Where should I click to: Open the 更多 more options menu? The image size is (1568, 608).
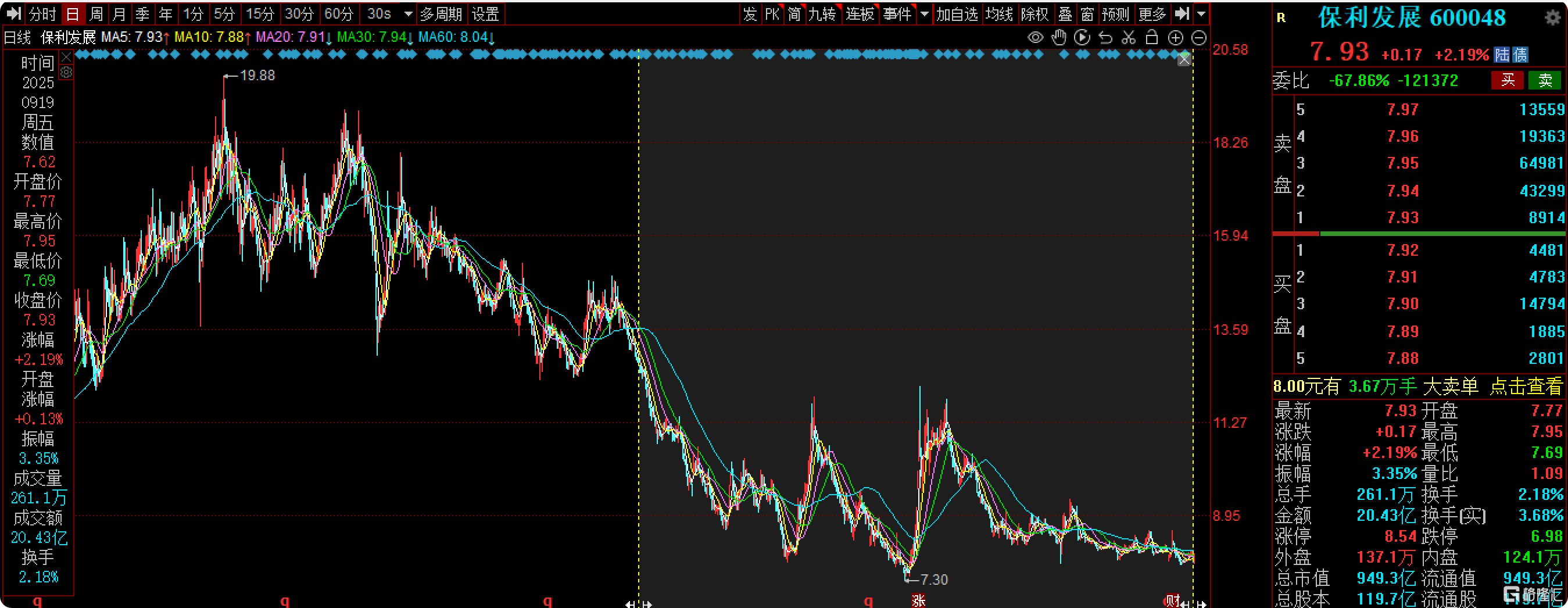click(1152, 14)
